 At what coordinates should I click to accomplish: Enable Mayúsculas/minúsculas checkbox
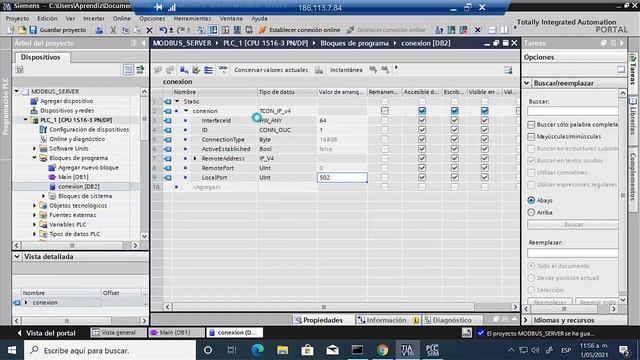(531, 136)
